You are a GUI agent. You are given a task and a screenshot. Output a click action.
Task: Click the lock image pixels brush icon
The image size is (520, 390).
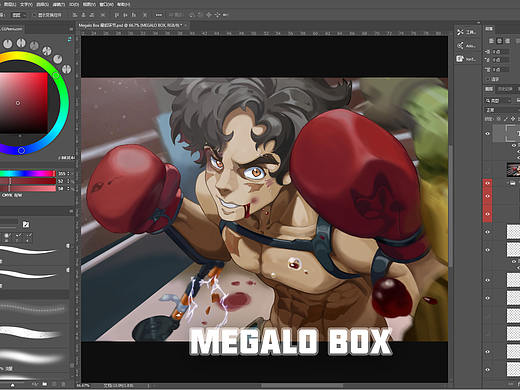(506, 119)
